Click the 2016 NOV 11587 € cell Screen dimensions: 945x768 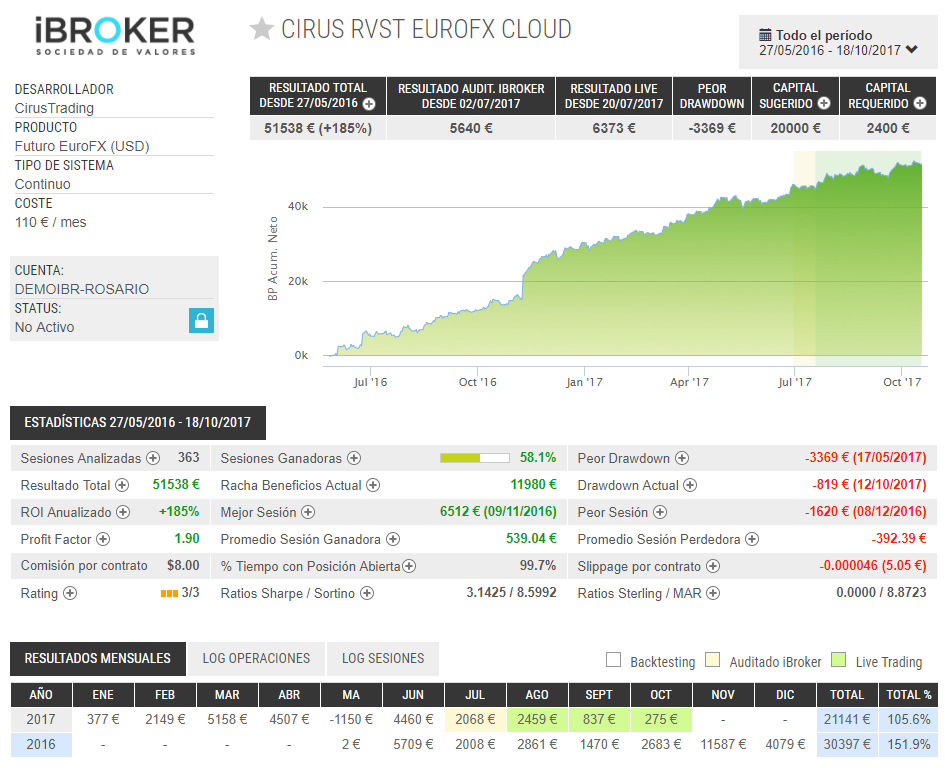pos(723,744)
